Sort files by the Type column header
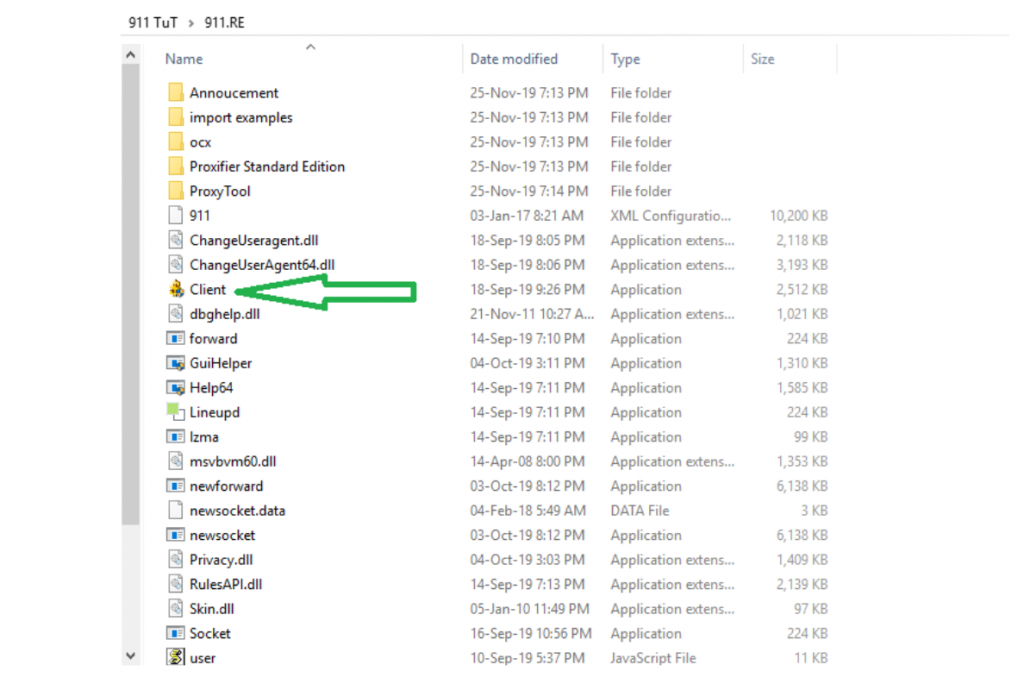Viewport: 1024px width, 690px height. (625, 59)
